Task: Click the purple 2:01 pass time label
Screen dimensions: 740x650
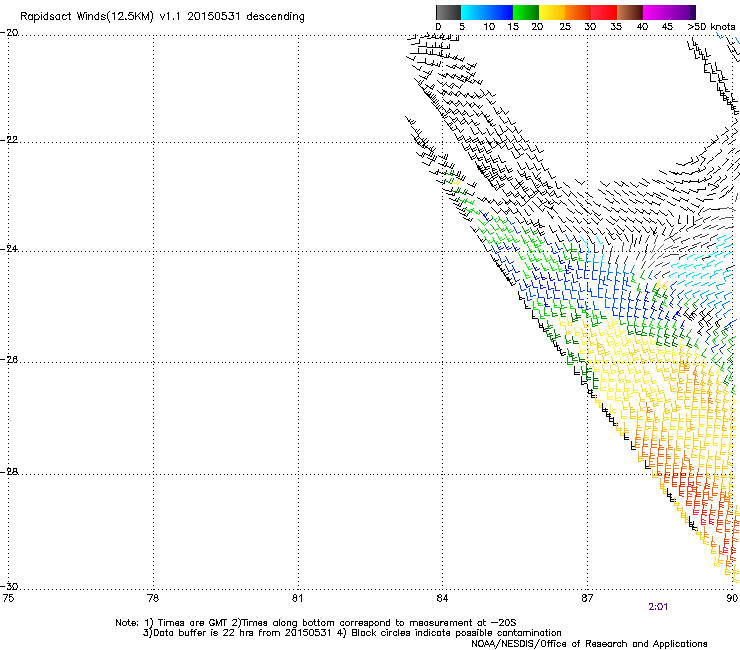Action: tap(658, 607)
